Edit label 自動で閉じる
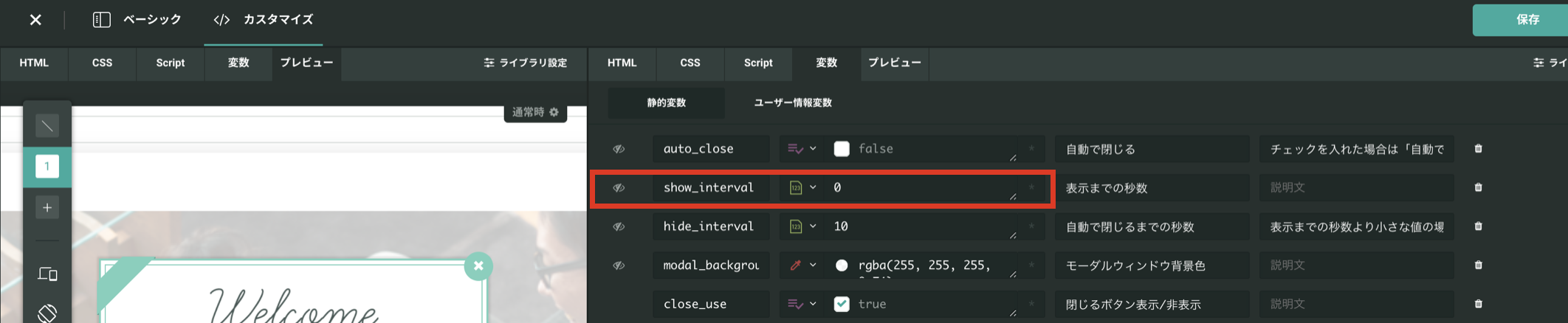 click(1152, 149)
